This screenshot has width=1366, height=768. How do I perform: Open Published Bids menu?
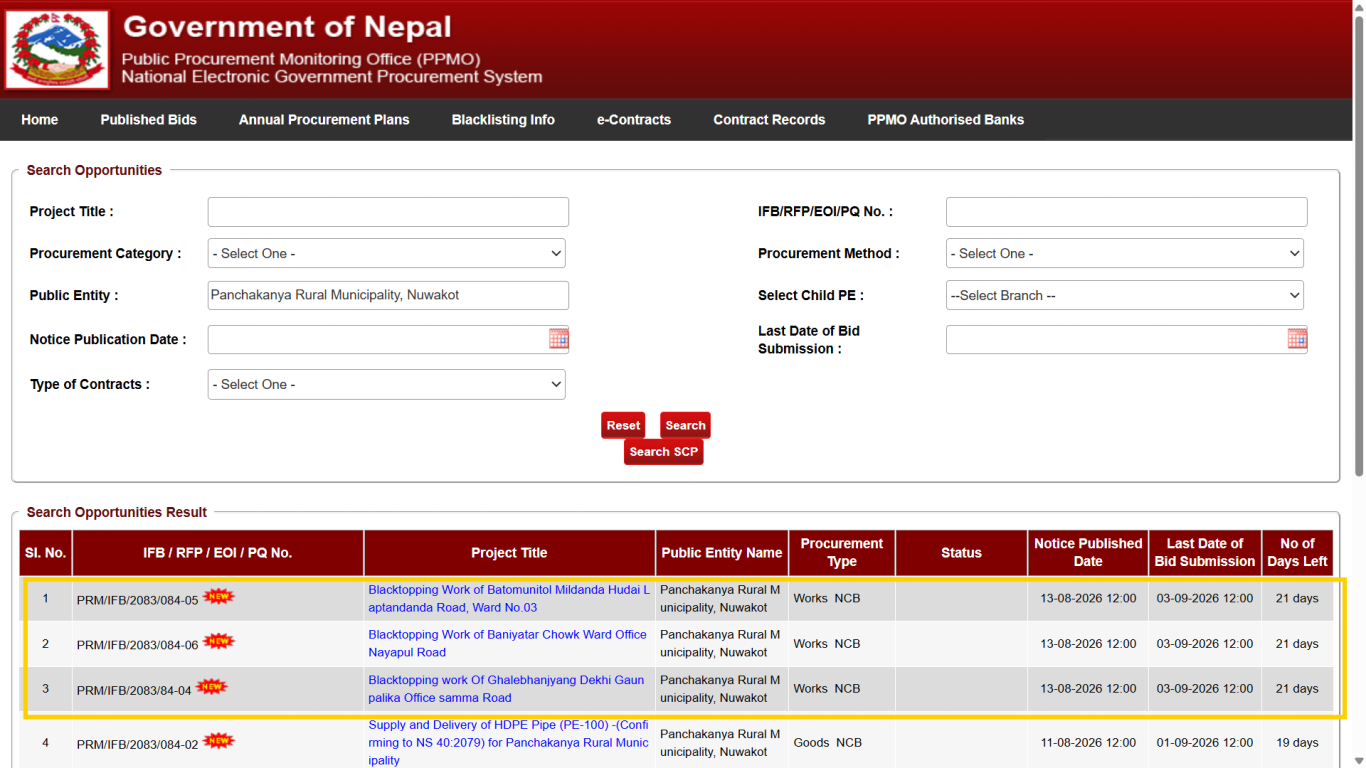click(x=149, y=120)
